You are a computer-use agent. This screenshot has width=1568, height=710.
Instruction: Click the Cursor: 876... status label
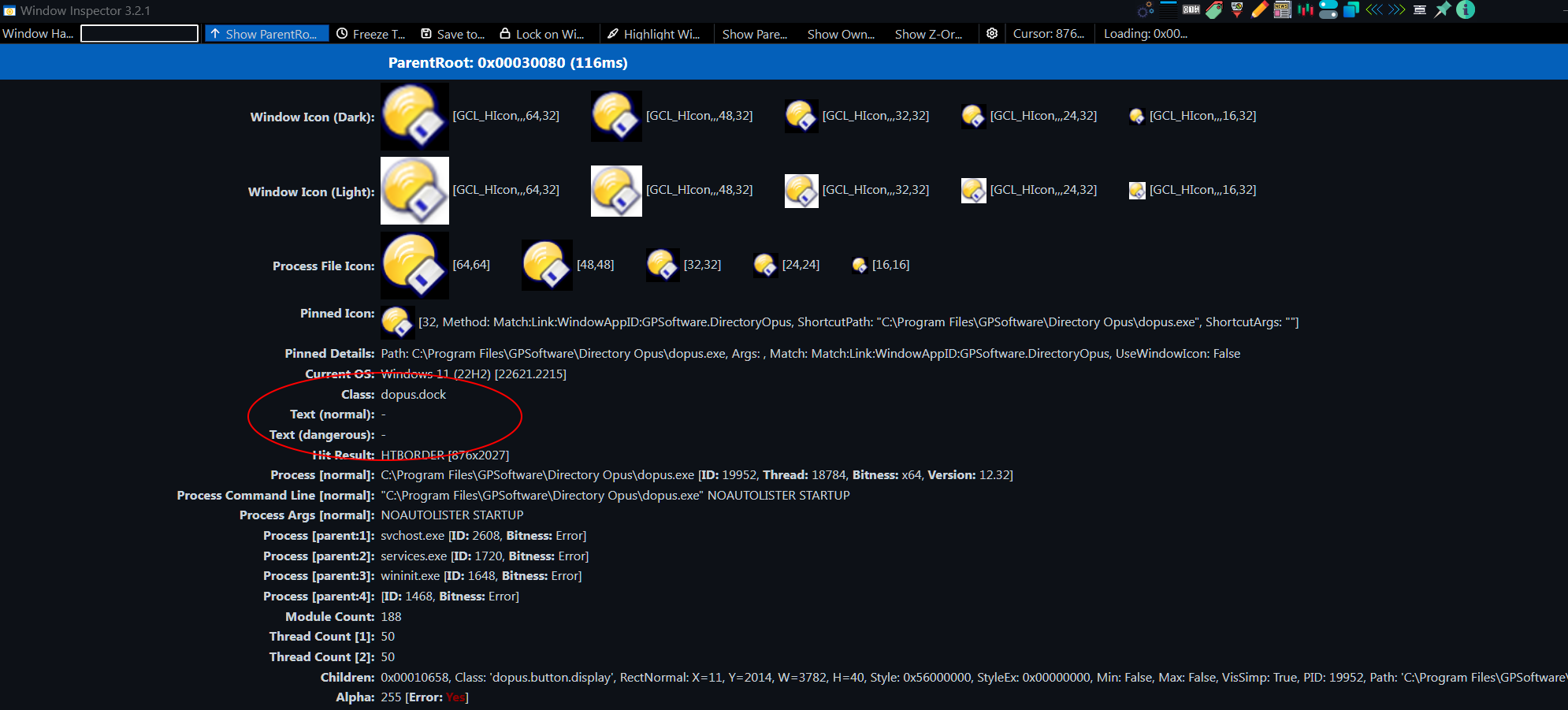tap(1049, 33)
